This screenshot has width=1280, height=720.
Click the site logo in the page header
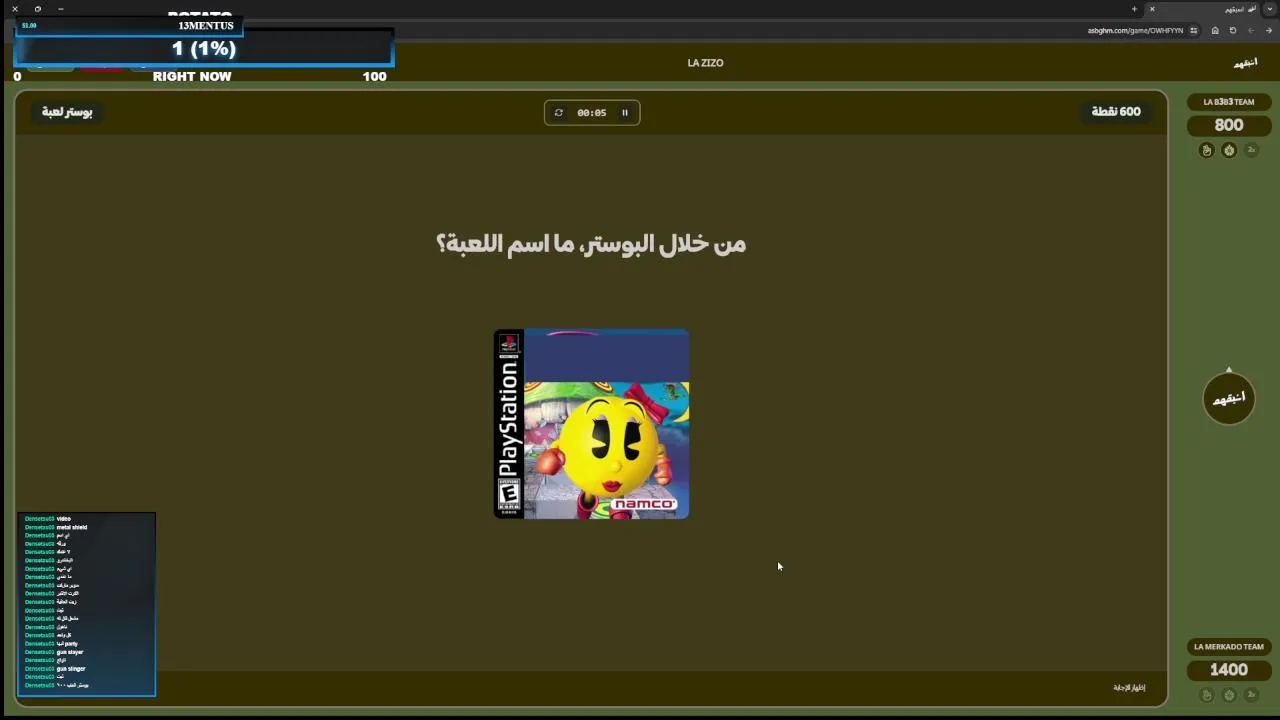pos(1245,63)
